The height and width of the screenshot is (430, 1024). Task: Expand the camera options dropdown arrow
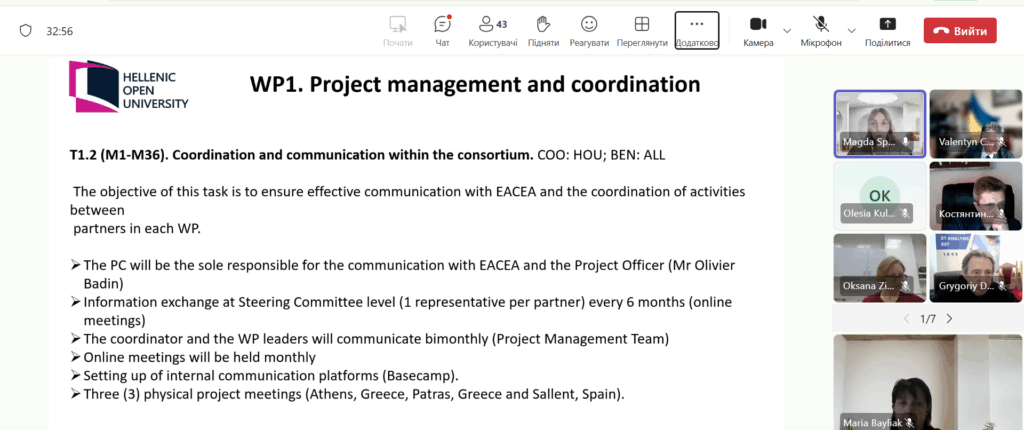[x=787, y=30]
